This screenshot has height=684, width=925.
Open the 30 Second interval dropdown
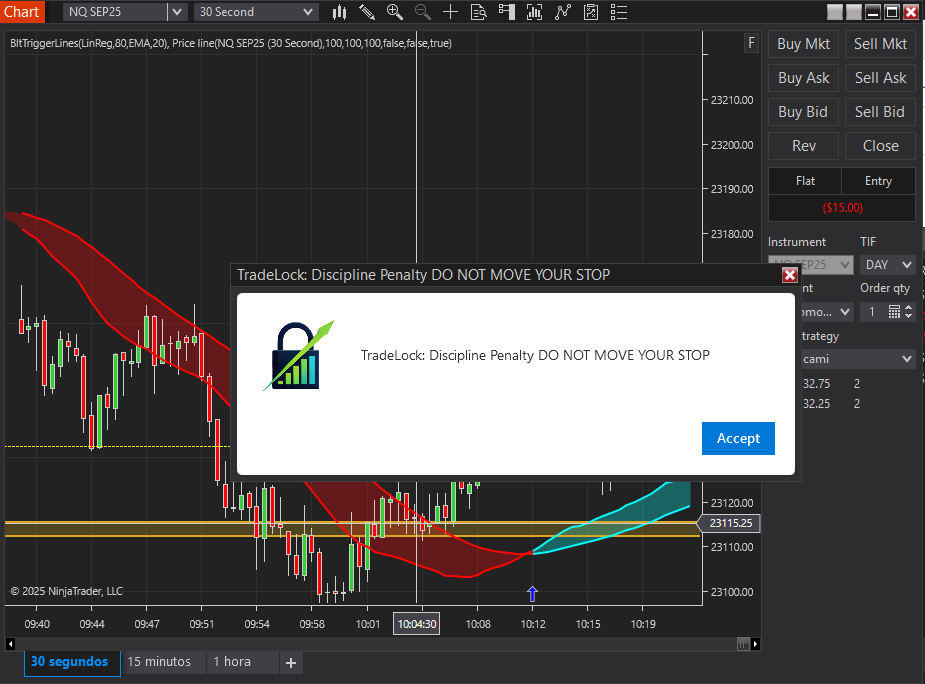pyautogui.click(x=256, y=12)
